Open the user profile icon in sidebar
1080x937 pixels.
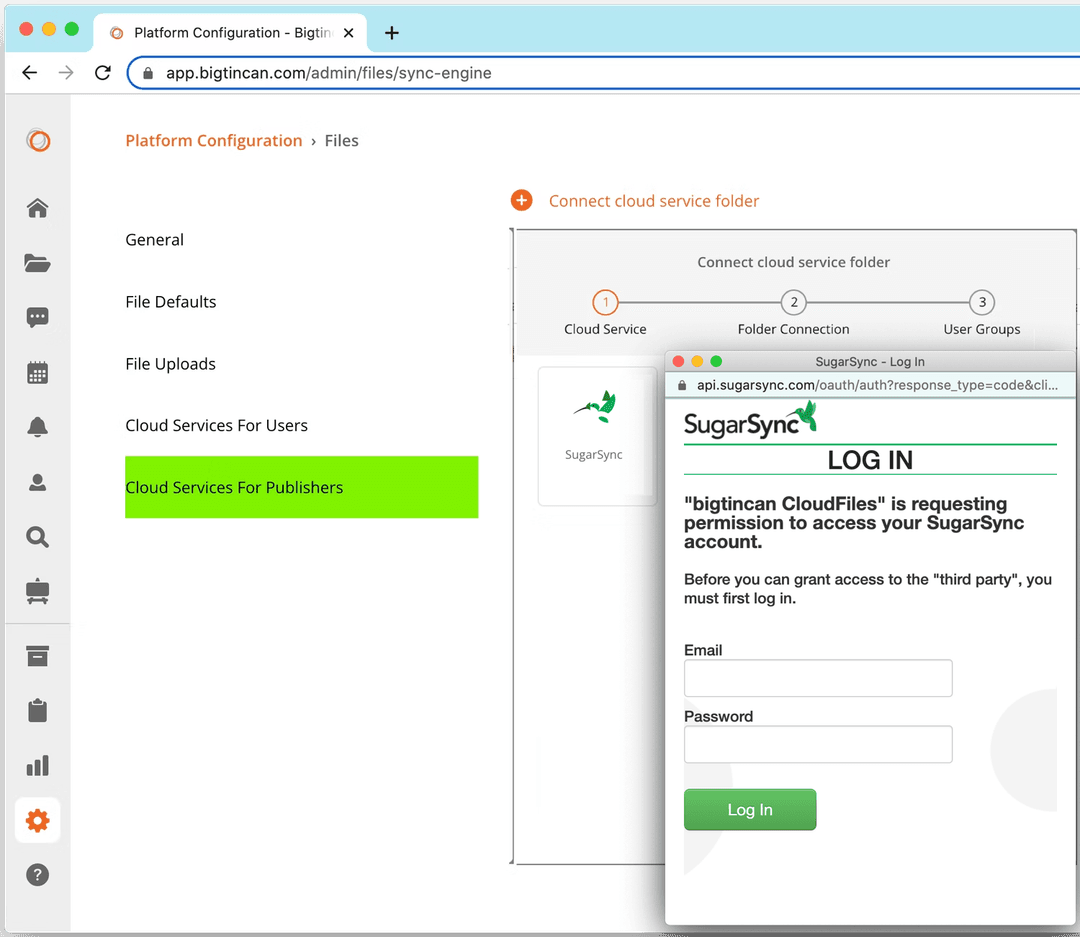[37, 482]
